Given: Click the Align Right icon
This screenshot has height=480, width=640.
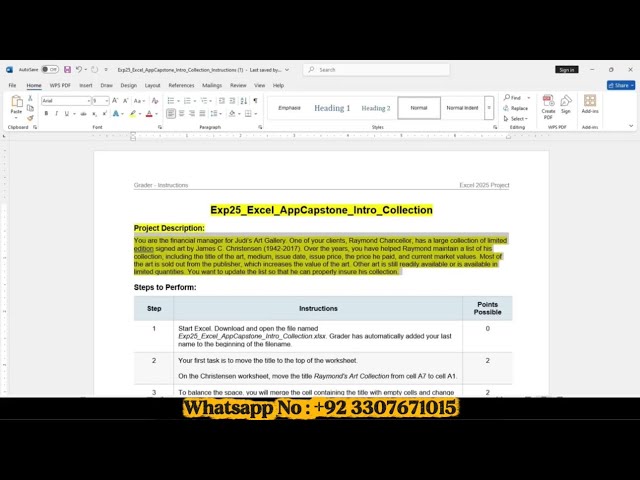Looking at the screenshot, I should (x=191, y=113).
